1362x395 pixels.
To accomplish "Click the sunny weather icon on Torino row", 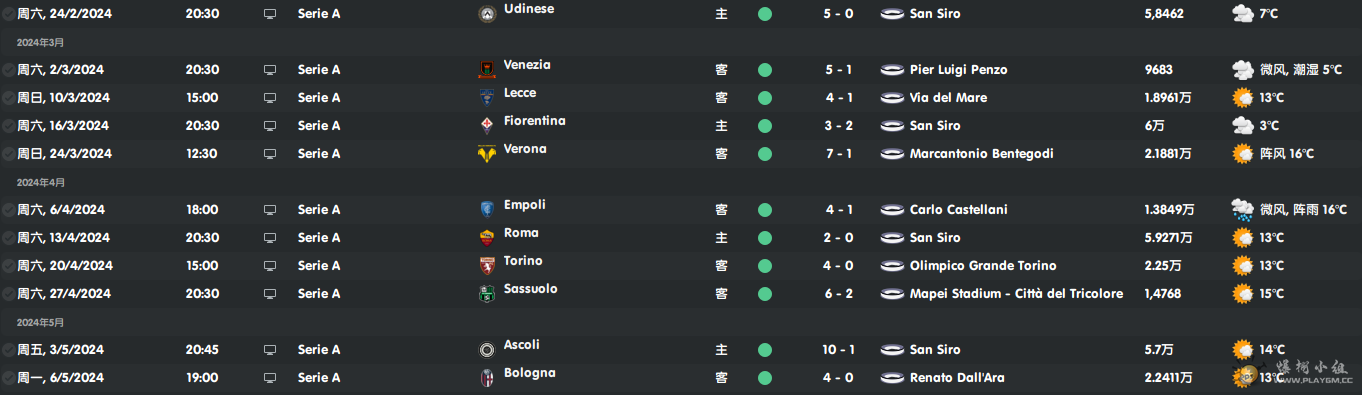I will point(1243,266).
